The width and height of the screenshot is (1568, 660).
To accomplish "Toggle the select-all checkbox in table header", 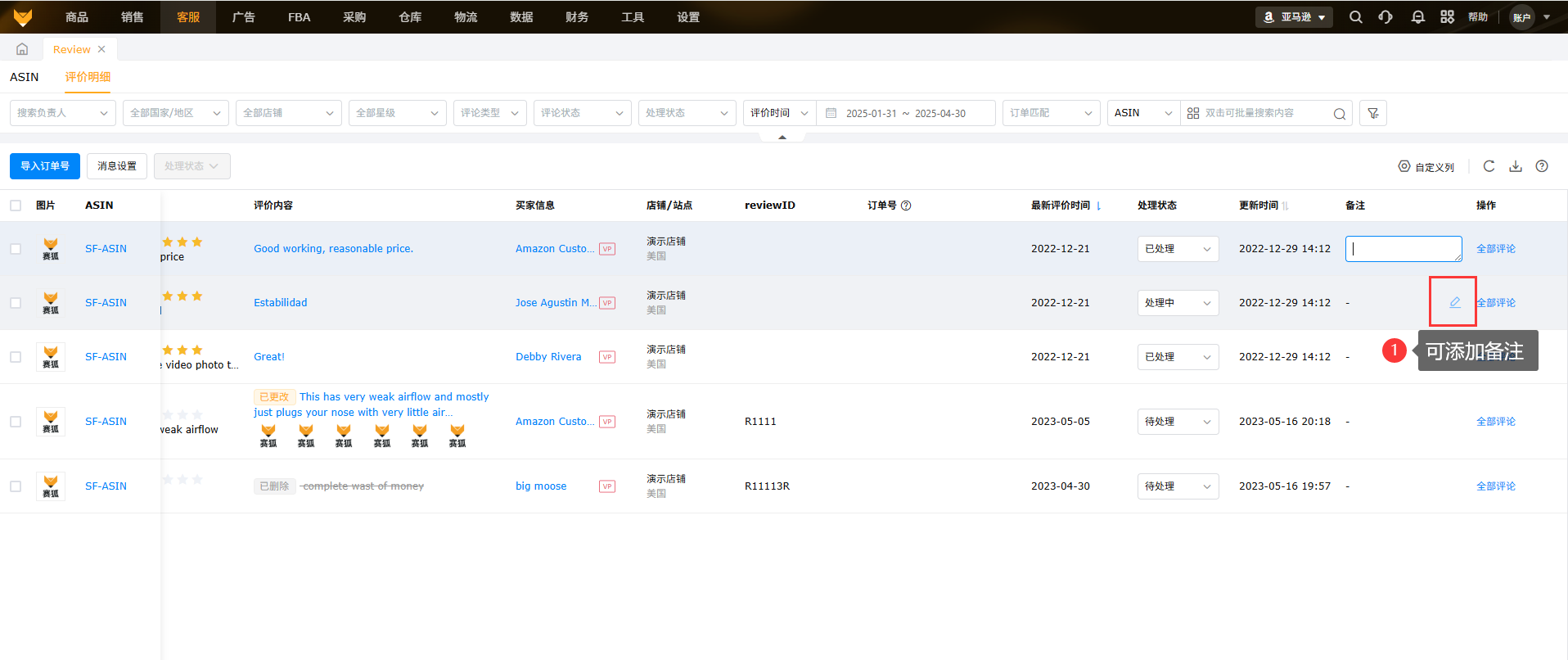I will tap(16, 206).
